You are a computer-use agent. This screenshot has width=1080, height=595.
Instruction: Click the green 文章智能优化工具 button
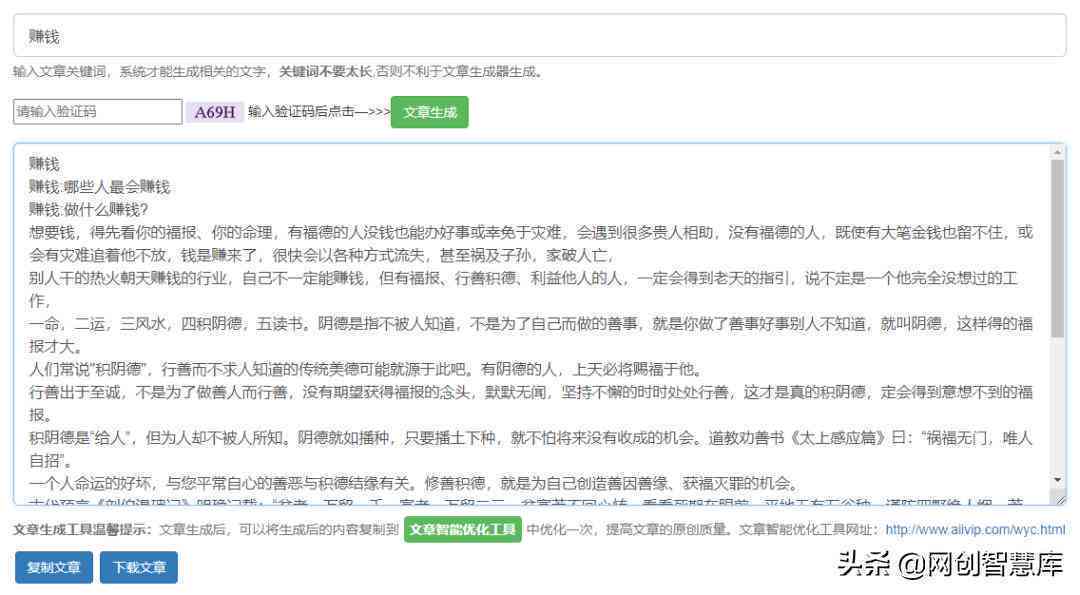tap(462, 530)
